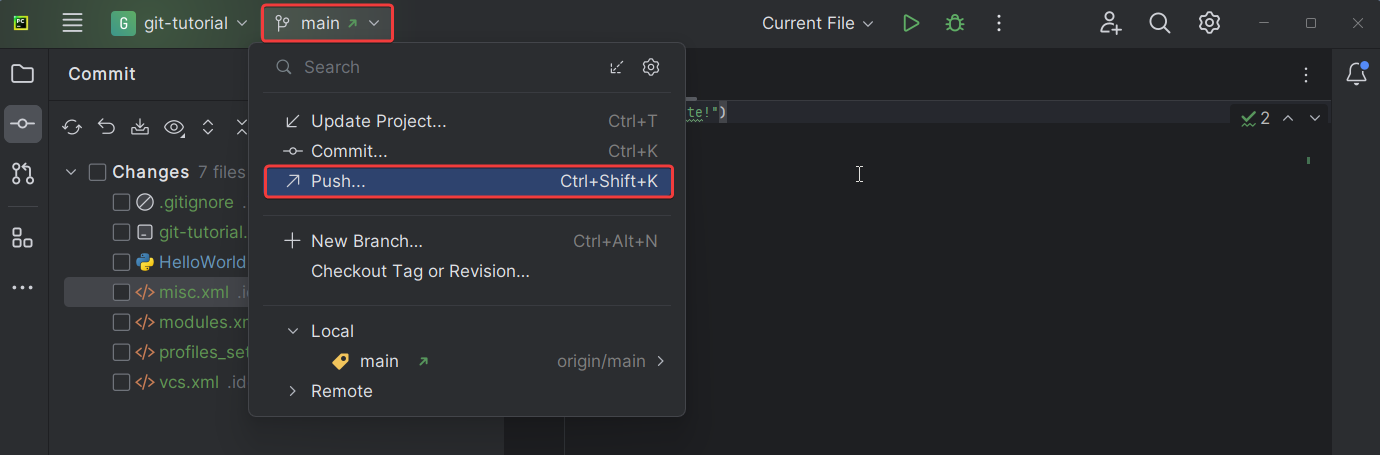Open the main branch dropdown

point(327,23)
